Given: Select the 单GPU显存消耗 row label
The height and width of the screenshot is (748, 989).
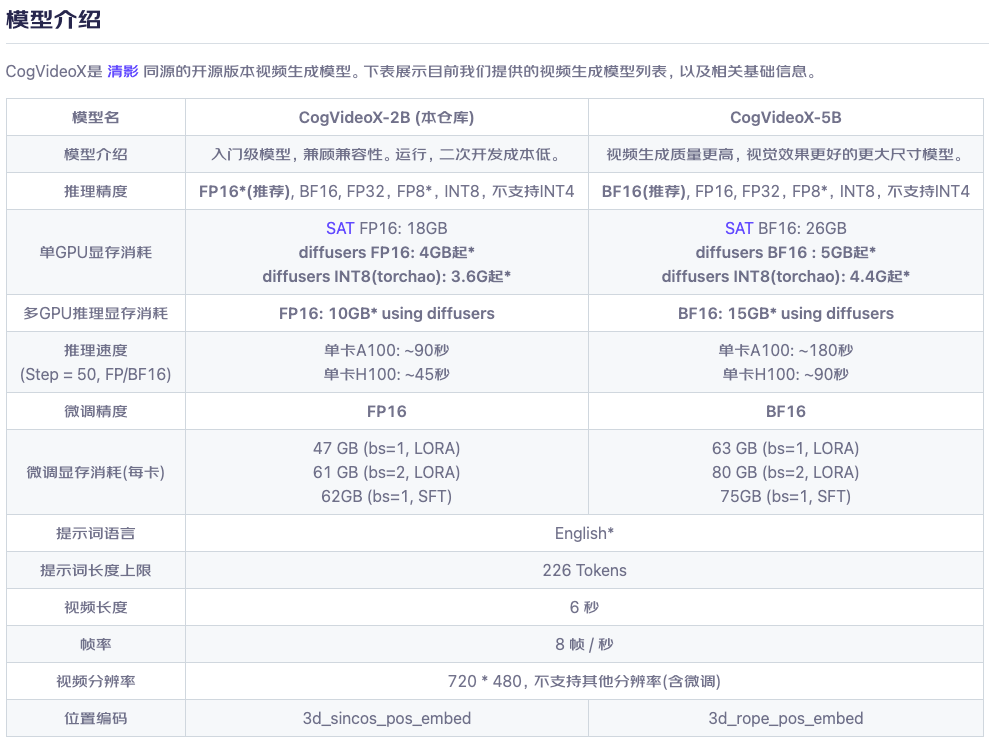Looking at the screenshot, I should [x=96, y=252].
